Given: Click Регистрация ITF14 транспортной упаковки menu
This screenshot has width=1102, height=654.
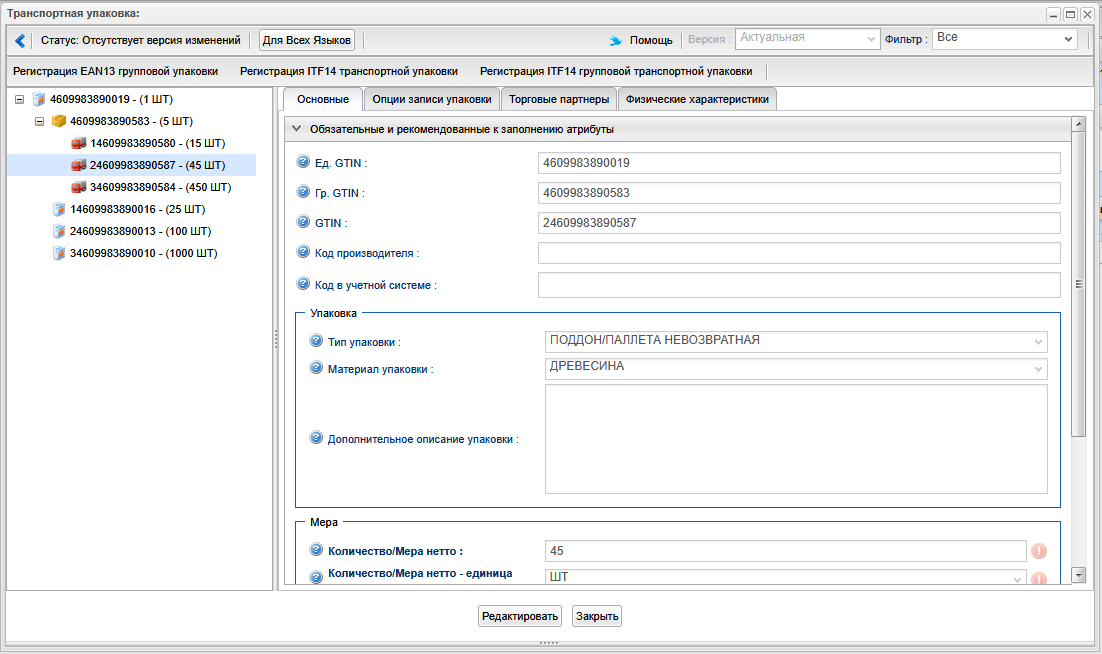Looking at the screenshot, I should pos(348,71).
